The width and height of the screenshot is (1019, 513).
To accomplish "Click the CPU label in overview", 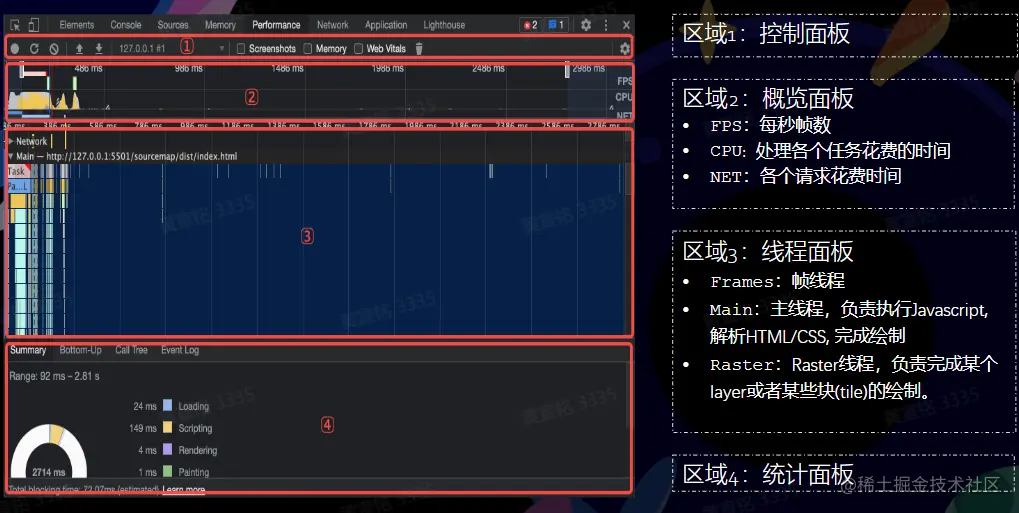I will (x=624, y=97).
